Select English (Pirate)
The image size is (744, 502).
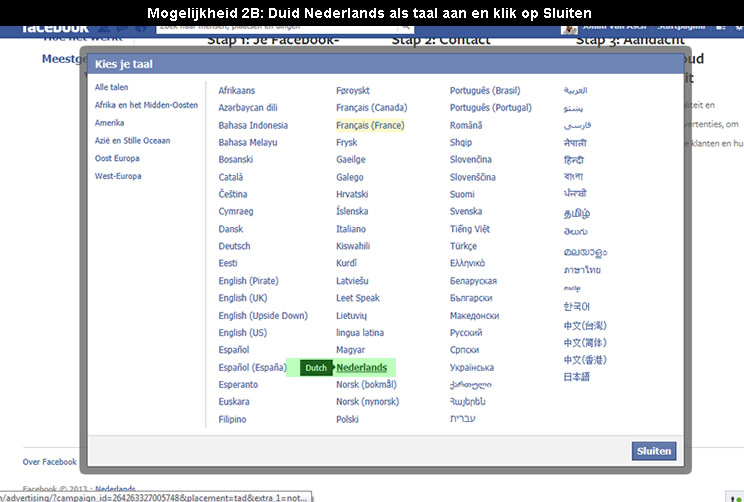[249, 281]
